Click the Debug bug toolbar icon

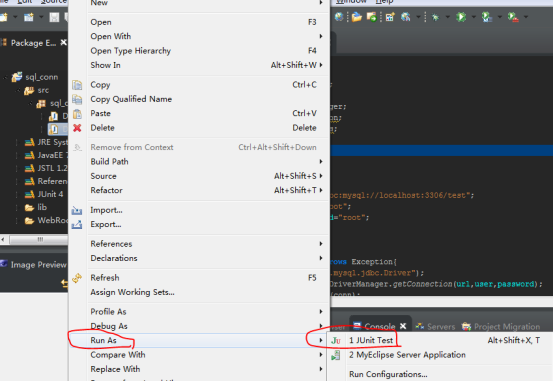pyautogui.click(x=435, y=17)
